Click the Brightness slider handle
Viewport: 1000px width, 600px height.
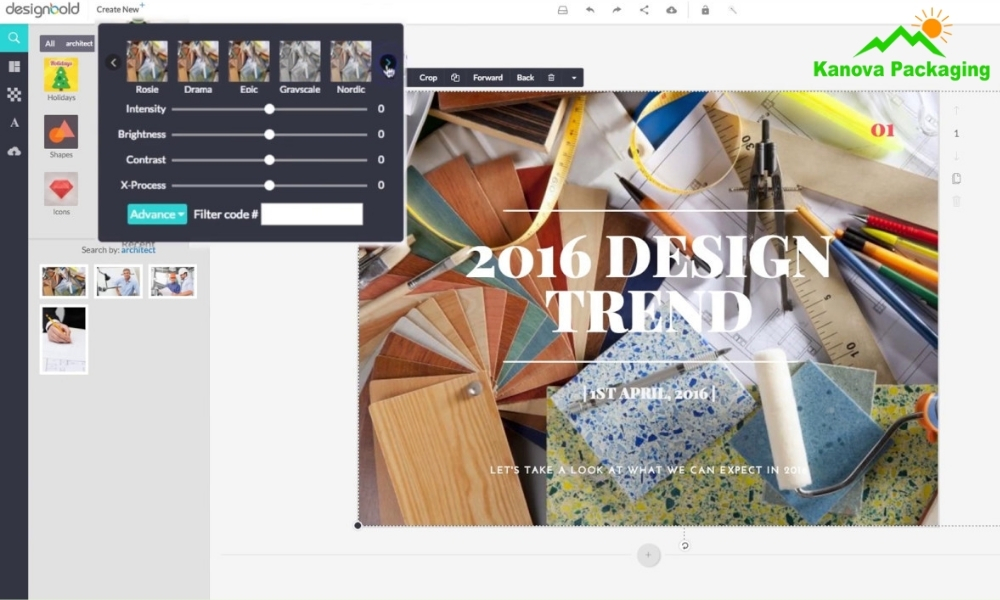269,135
